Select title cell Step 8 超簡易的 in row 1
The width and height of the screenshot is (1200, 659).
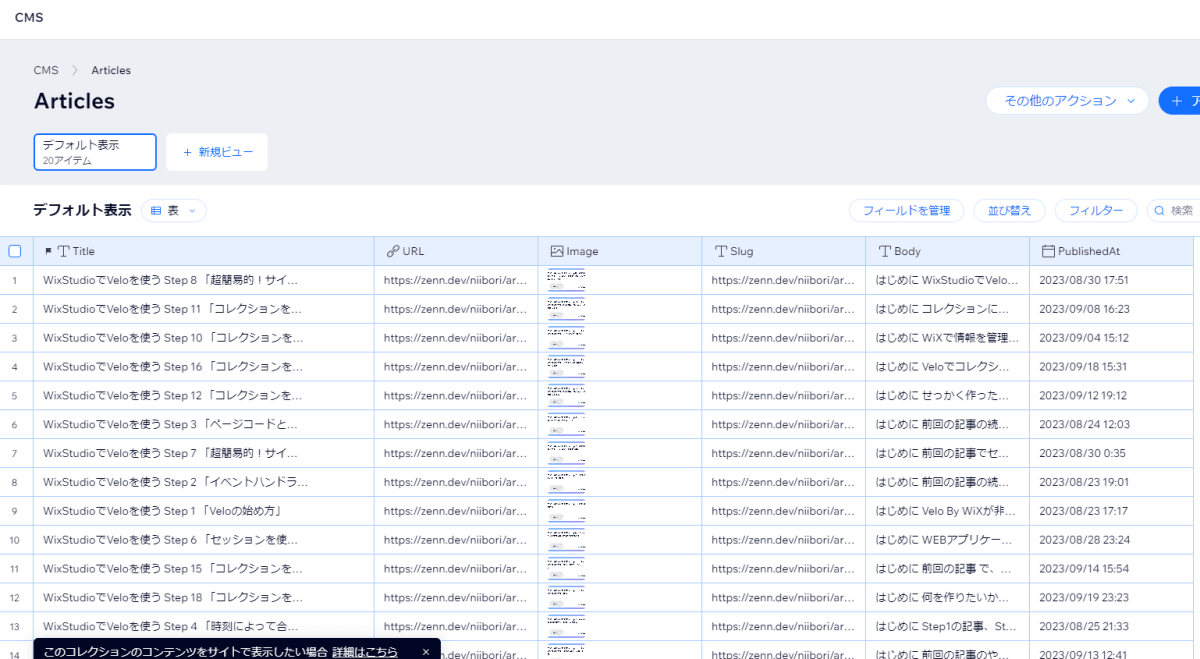coord(204,280)
